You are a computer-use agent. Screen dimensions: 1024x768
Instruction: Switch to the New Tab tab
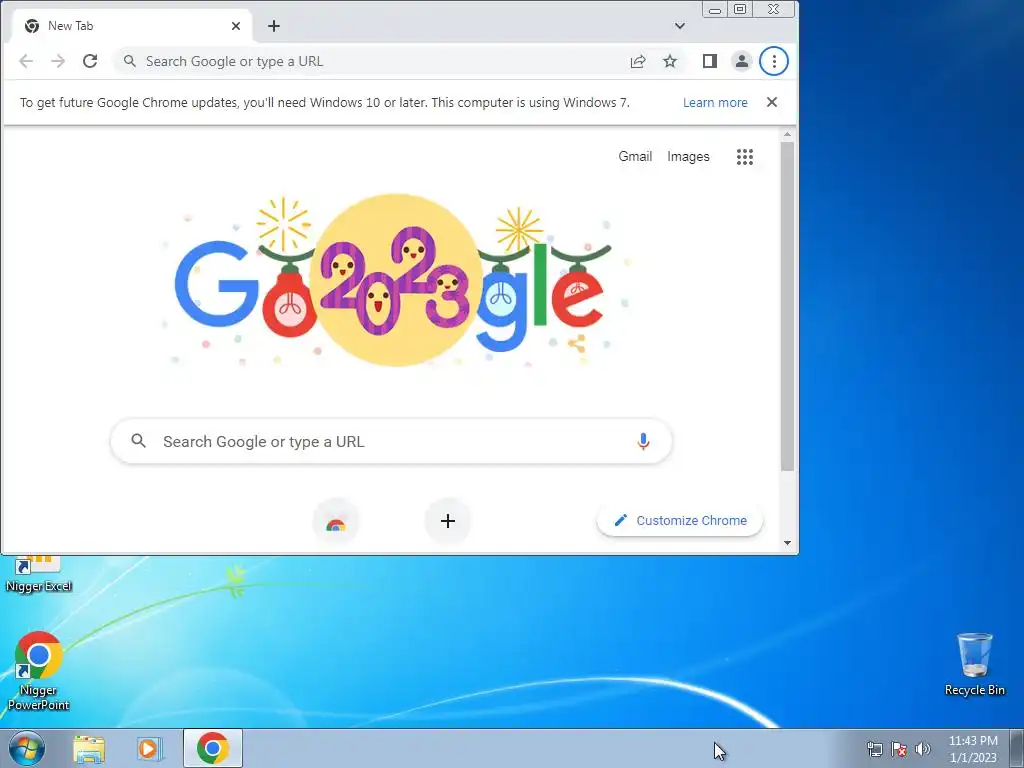132,26
